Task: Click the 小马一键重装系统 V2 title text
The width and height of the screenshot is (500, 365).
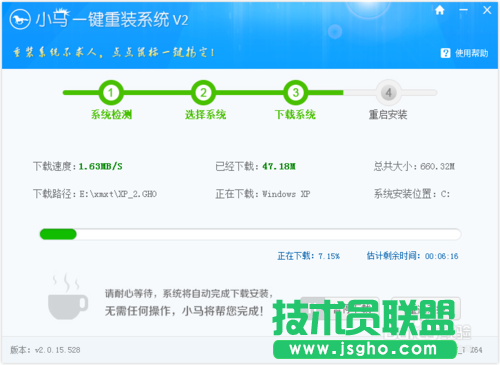Action: (112, 19)
